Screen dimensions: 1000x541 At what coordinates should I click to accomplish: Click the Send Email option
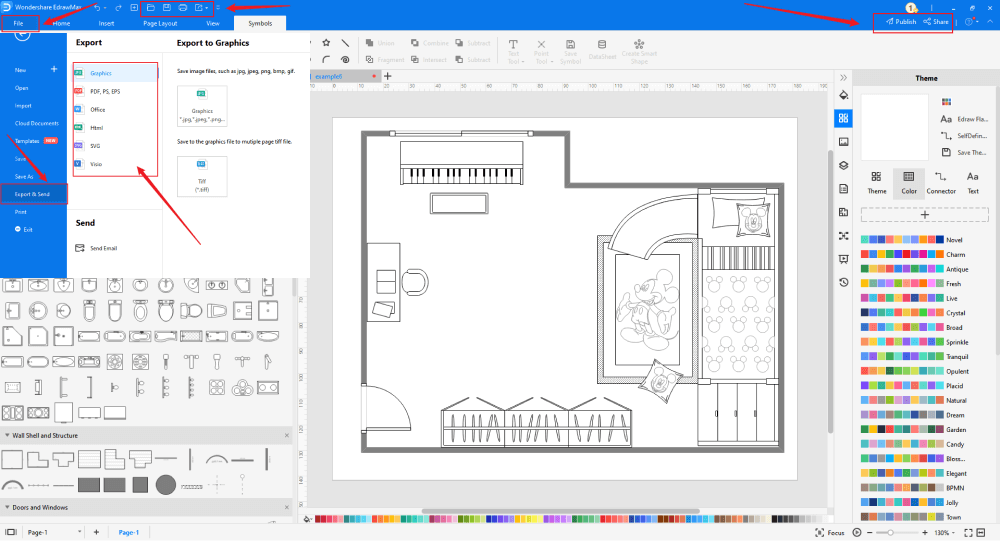(97, 248)
